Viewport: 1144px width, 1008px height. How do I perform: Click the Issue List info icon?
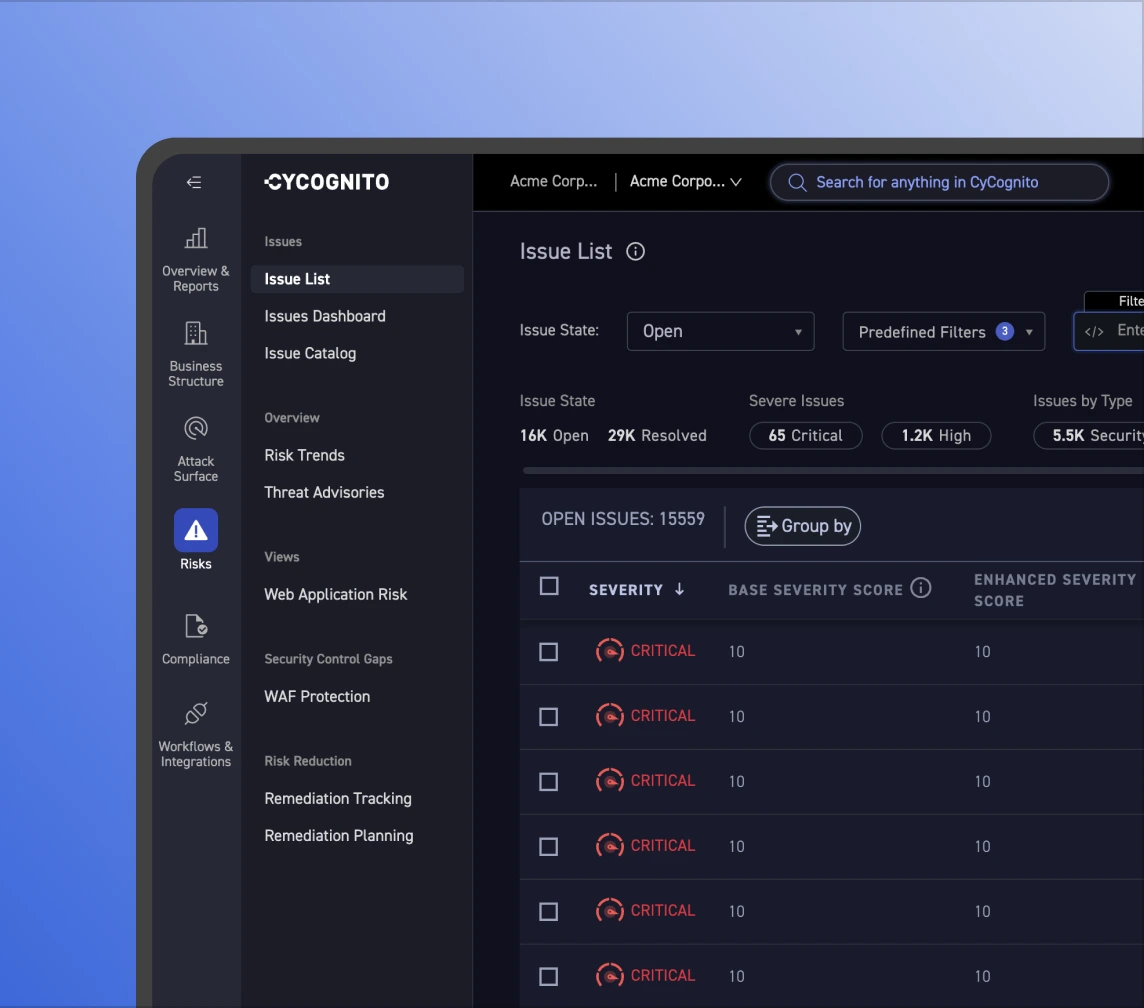(x=635, y=251)
